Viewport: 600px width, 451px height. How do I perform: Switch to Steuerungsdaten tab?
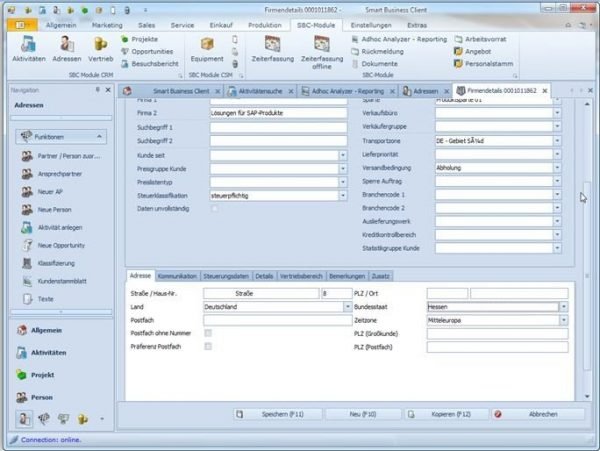(x=226, y=276)
